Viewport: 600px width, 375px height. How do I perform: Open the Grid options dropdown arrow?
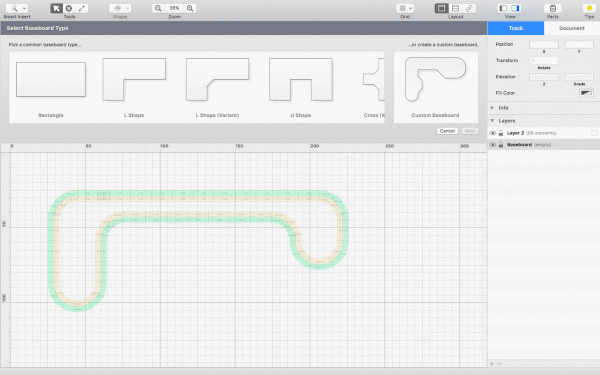pos(411,8)
